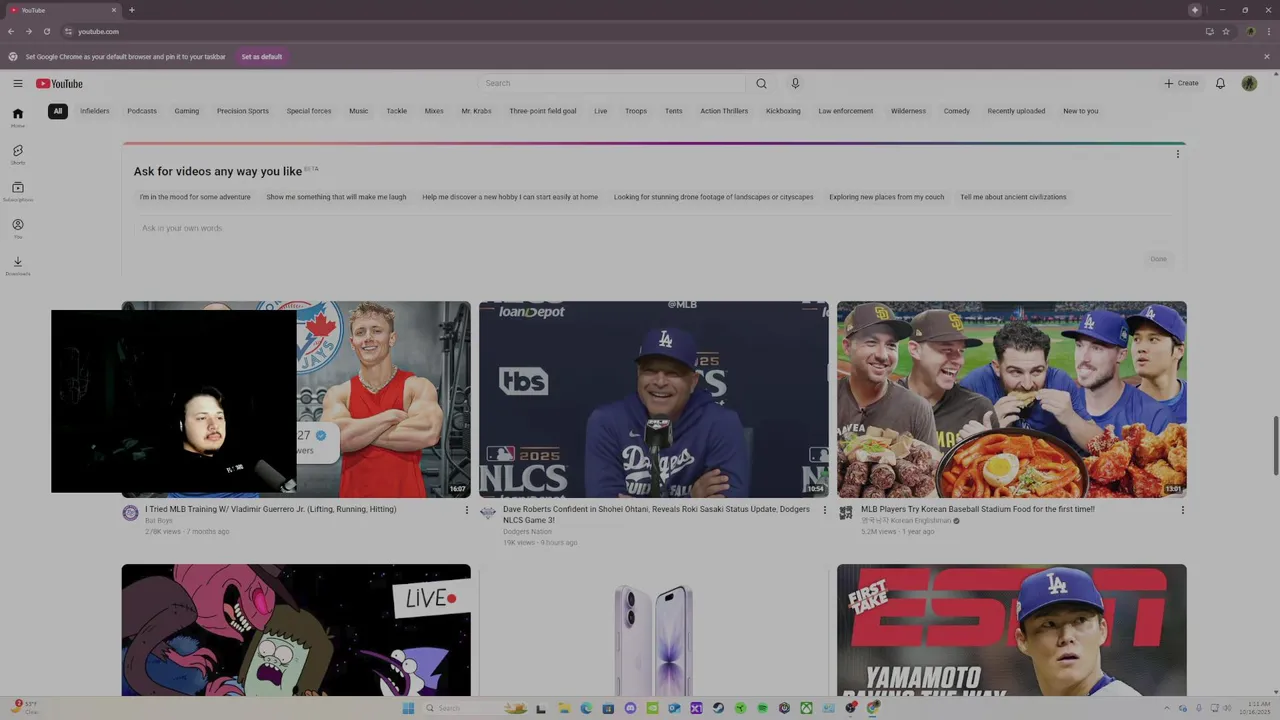Click the YouTube search input field
Image resolution: width=1280 pixels, height=720 pixels.
[612, 83]
